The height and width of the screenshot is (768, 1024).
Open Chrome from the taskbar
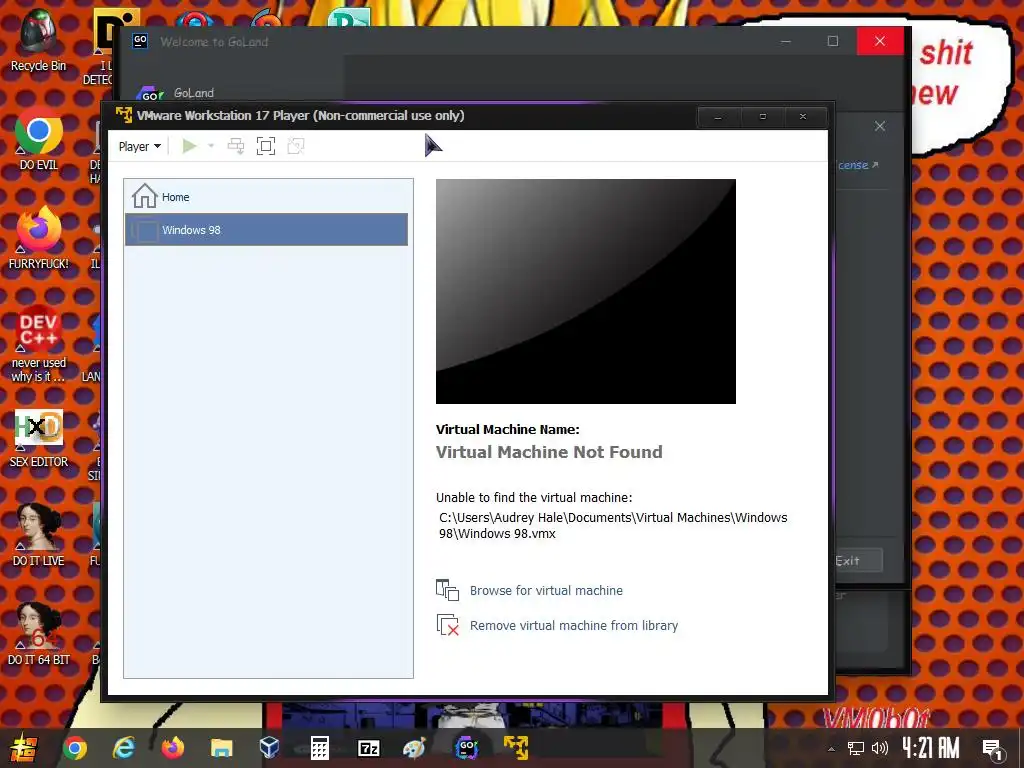74,748
